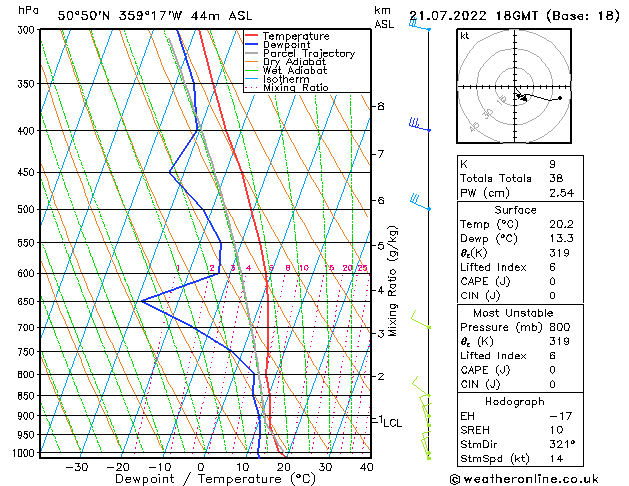Select the 'Wet Adiabat' legend label

[295, 71]
